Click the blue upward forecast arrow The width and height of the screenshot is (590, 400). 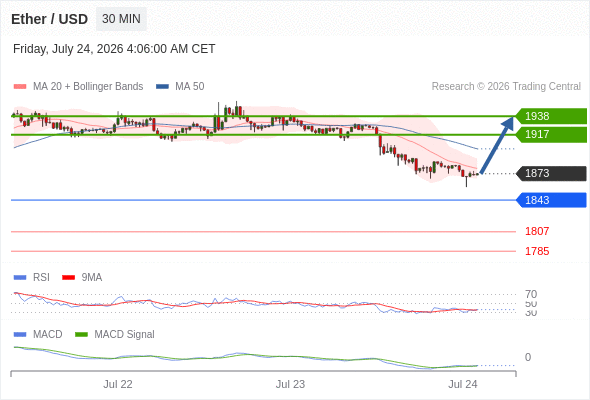click(497, 145)
